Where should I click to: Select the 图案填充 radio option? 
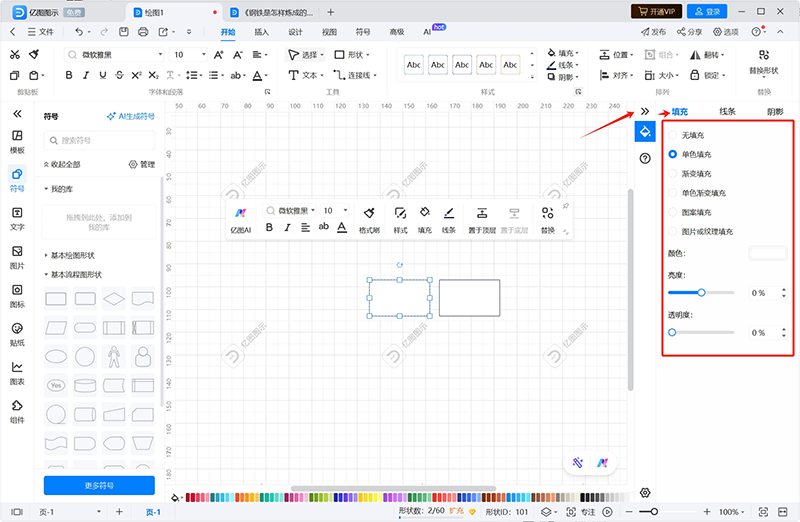click(x=673, y=212)
